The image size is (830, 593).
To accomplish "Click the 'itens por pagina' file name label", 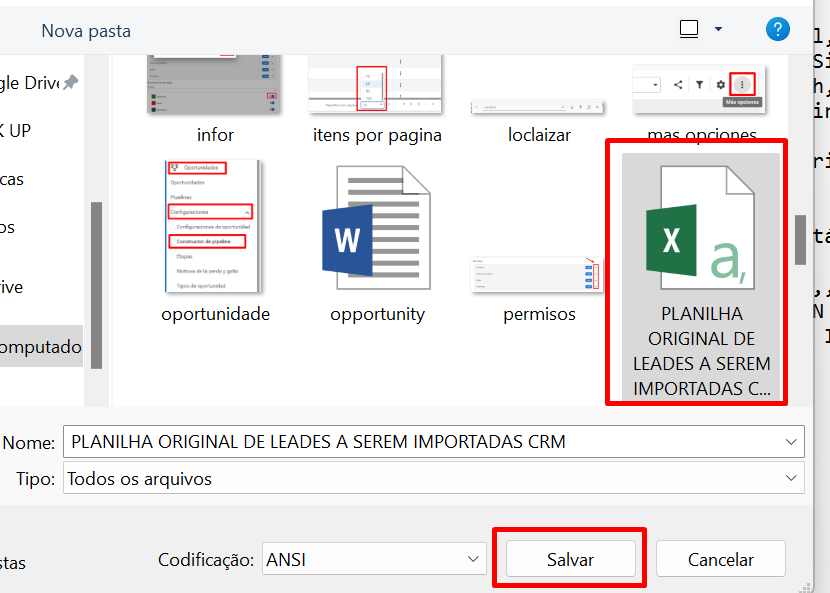I will tap(377, 135).
